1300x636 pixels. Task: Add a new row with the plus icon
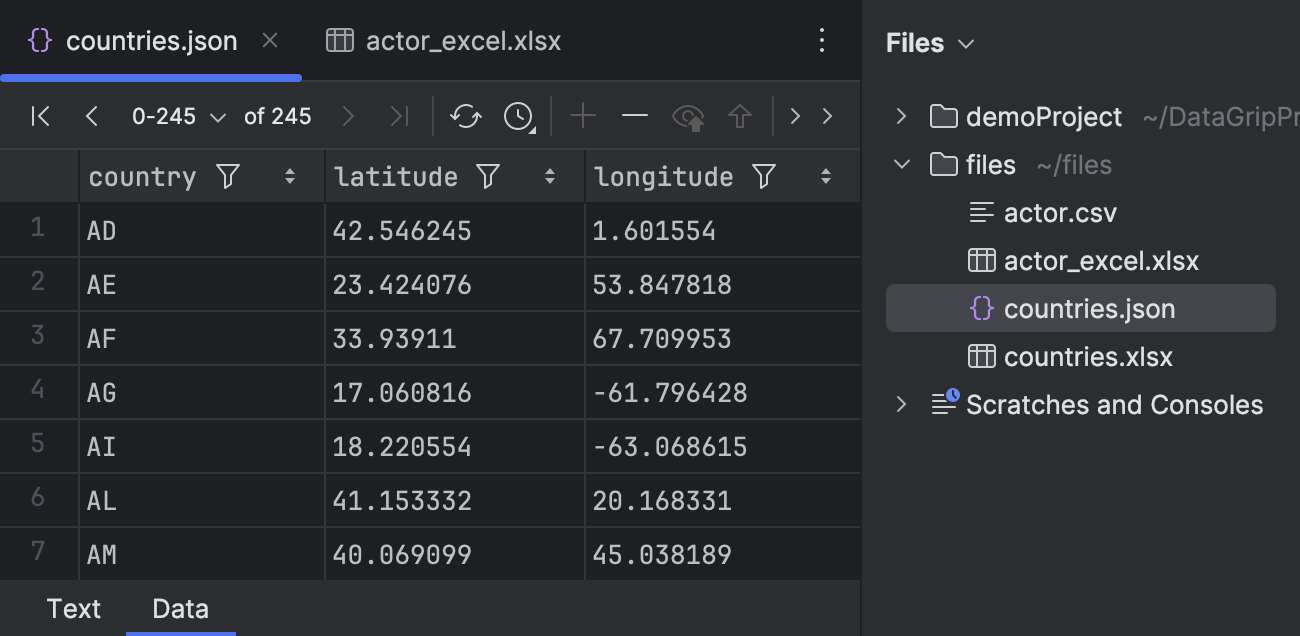582,116
